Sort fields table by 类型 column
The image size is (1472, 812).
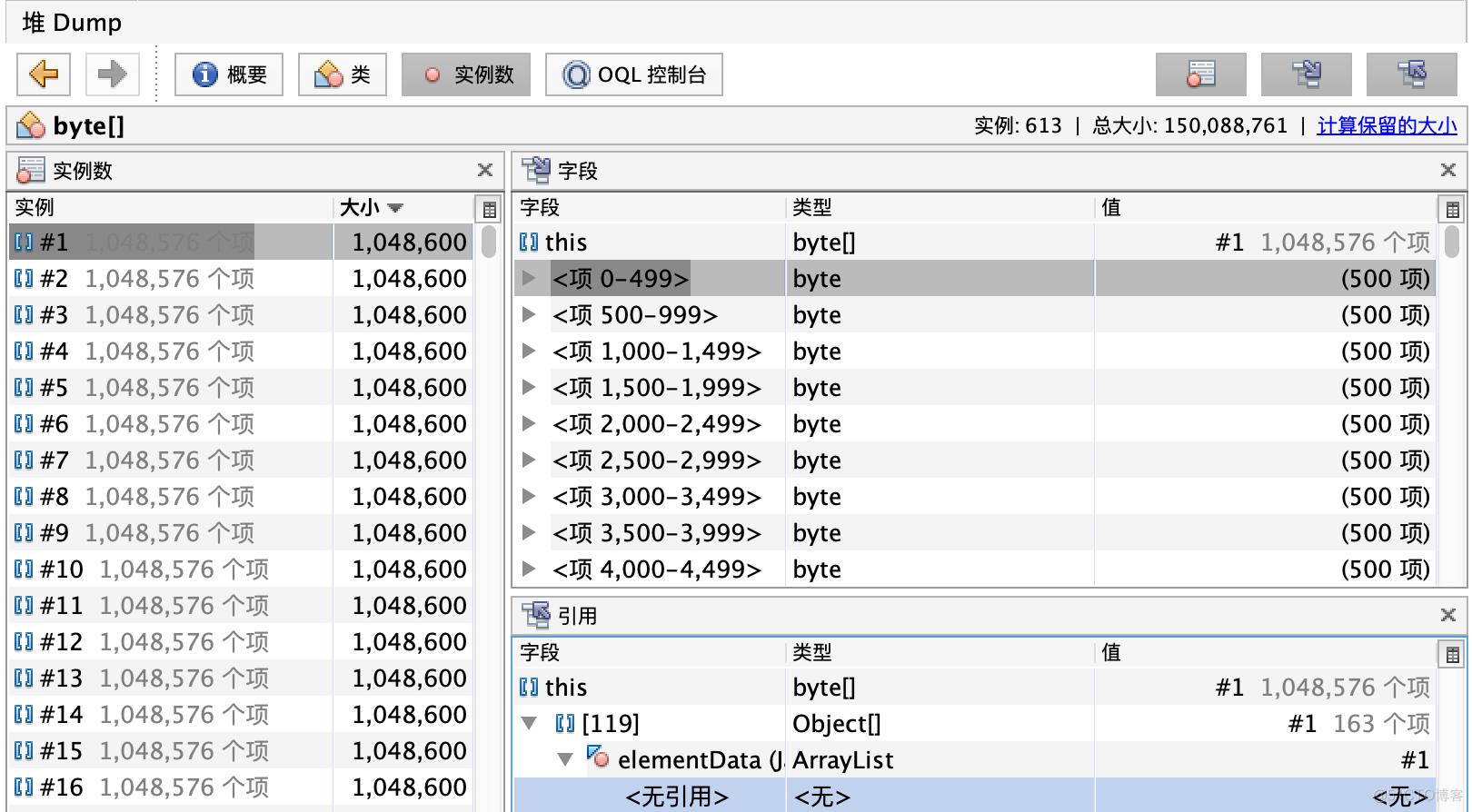(940, 208)
